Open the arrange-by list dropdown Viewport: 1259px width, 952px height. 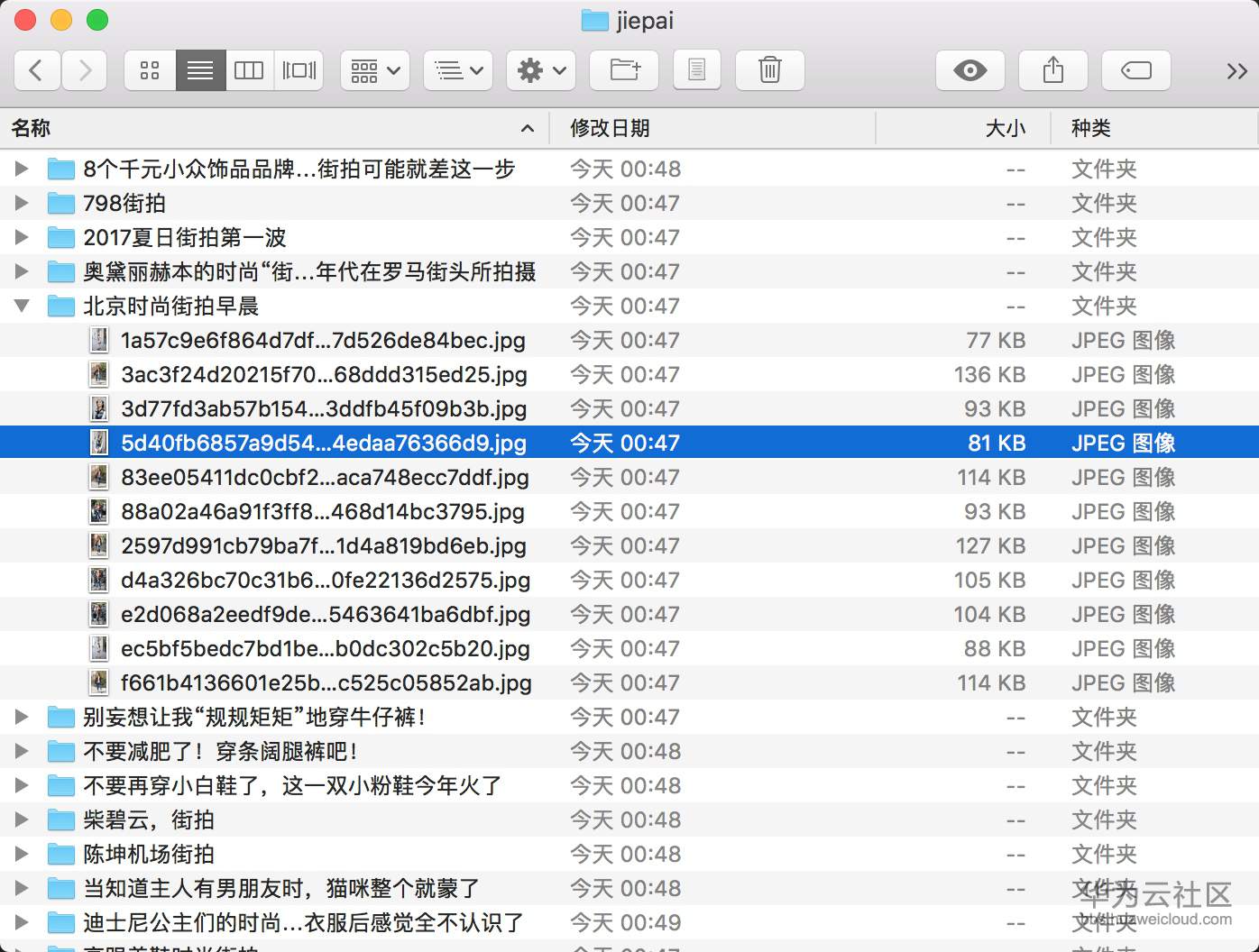pos(458,70)
